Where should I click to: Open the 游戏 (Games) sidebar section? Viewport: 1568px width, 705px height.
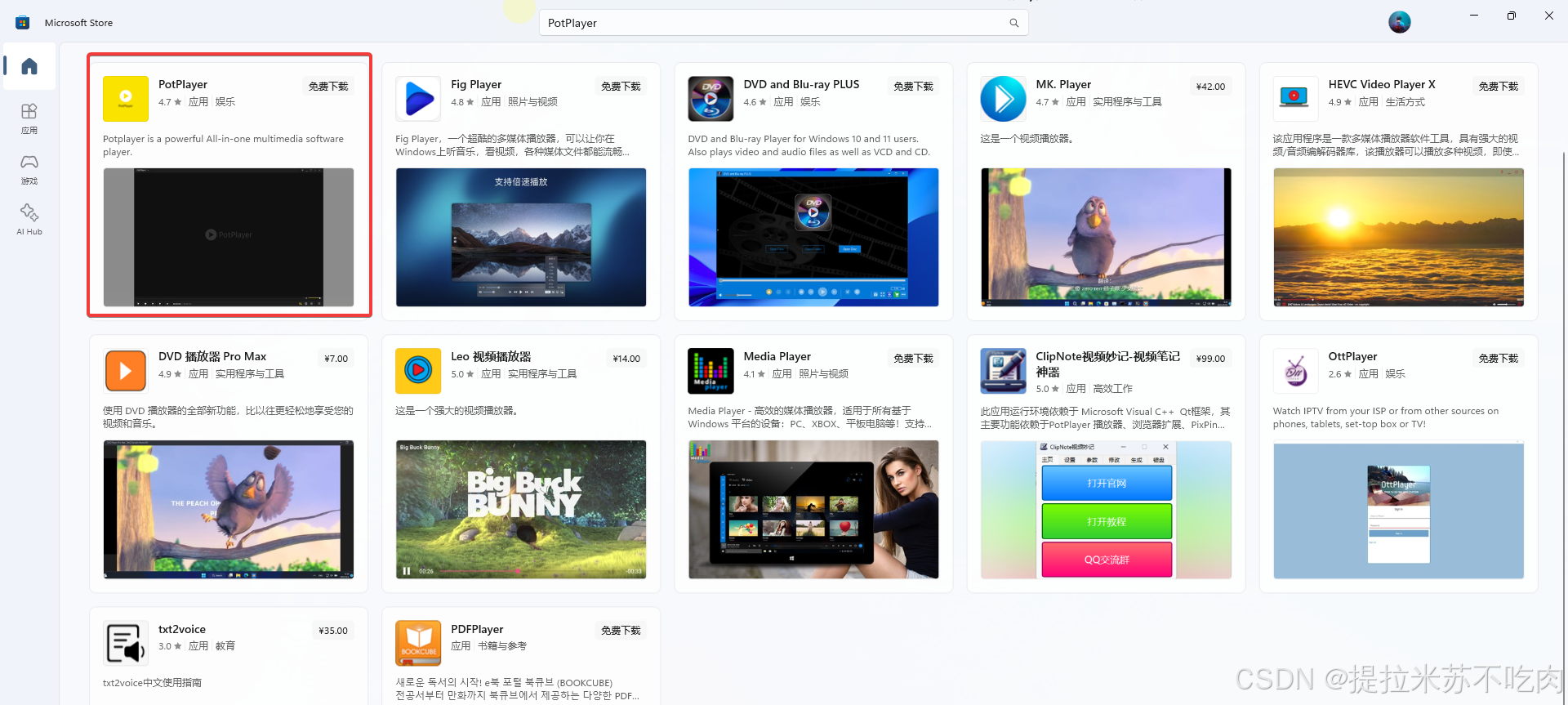tap(29, 169)
